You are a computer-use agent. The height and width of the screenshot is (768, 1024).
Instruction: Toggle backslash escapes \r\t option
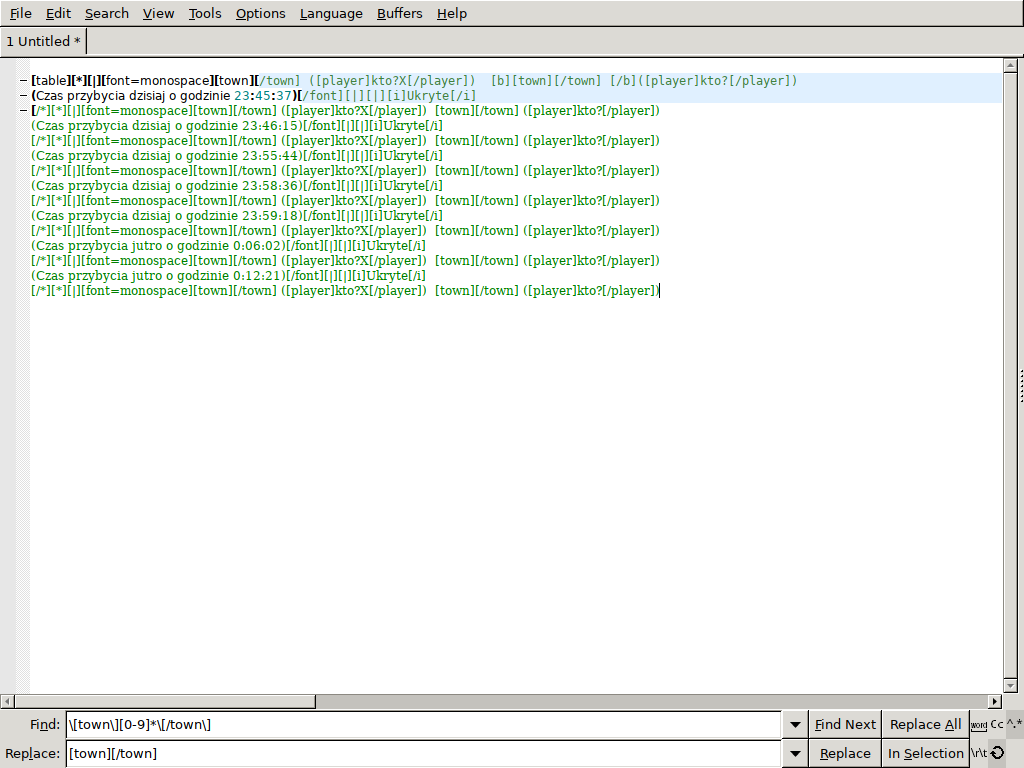pos(978,753)
